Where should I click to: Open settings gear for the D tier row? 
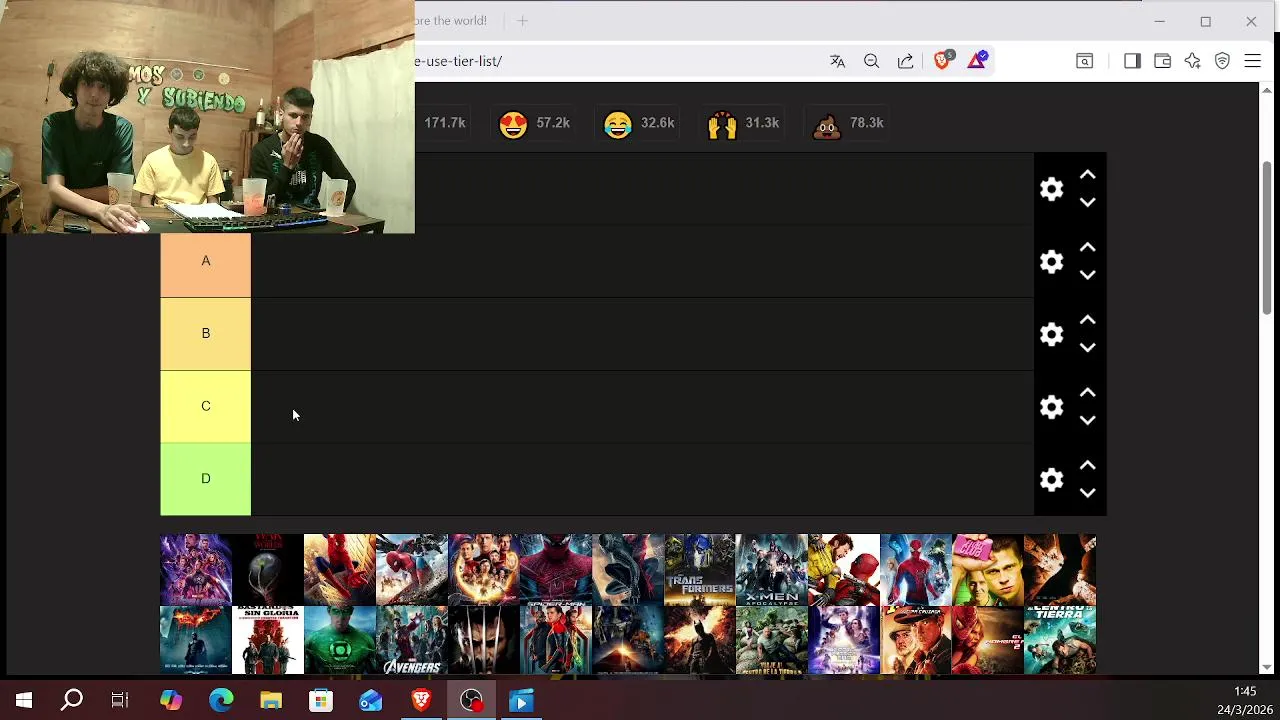pyautogui.click(x=1051, y=480)
